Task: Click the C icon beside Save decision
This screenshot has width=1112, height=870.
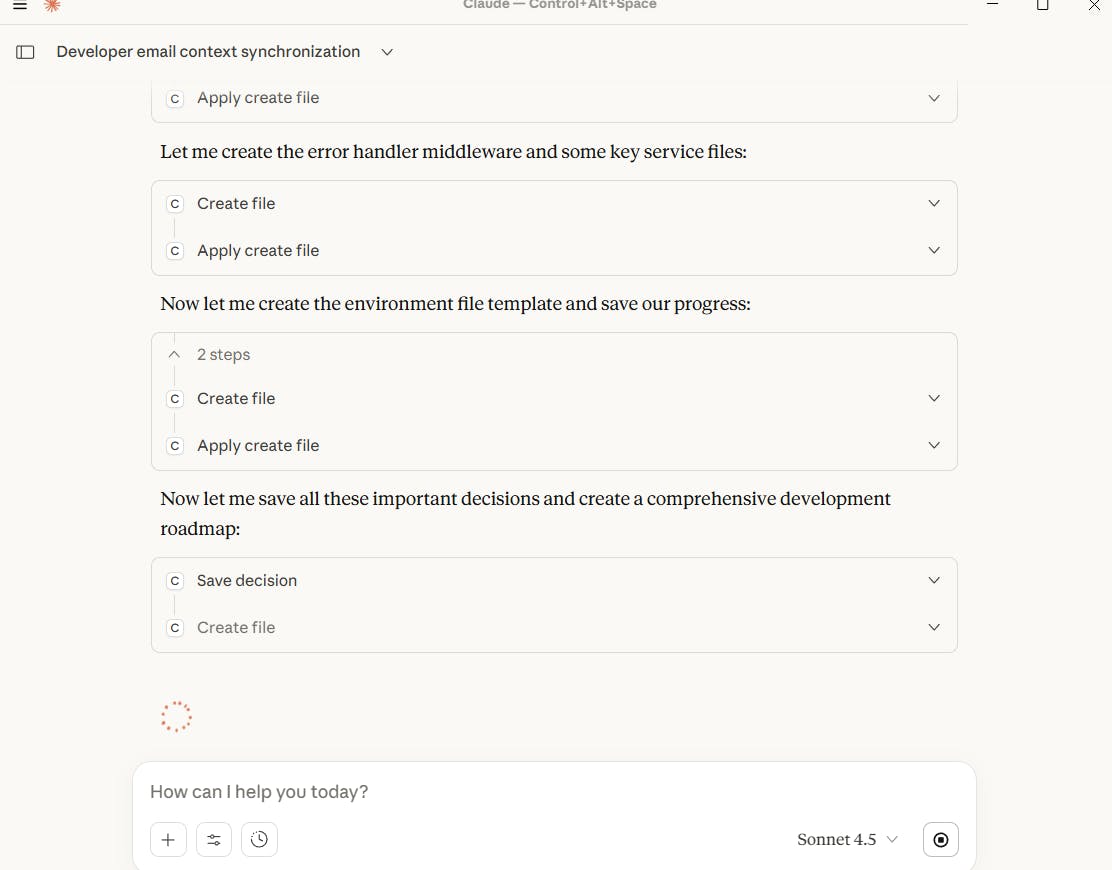Action: pyautogui.click(x=175, y=581)
